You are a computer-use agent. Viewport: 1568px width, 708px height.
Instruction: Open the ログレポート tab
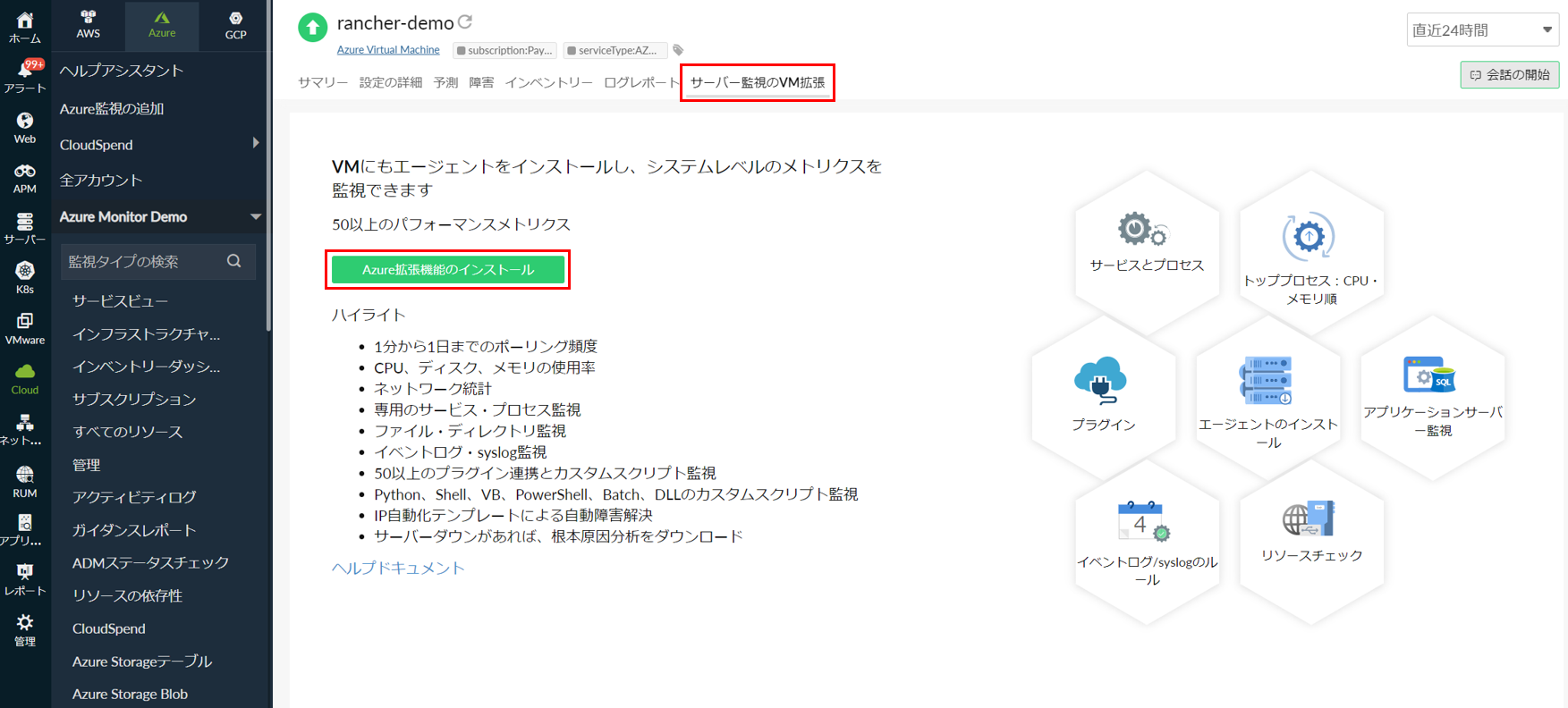[641, 82]
